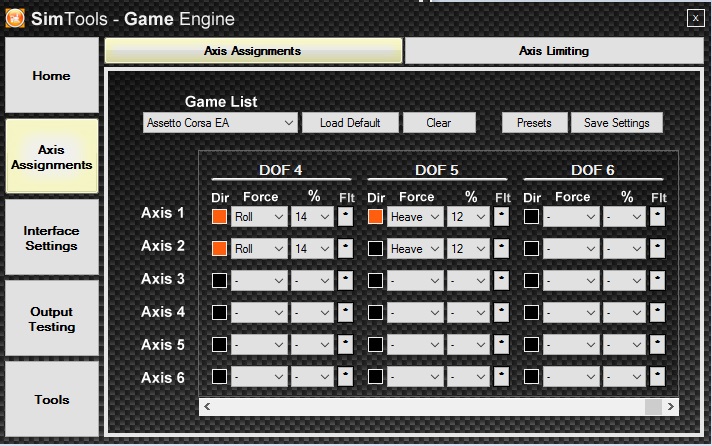The height and width of the screenshot is (446, 712).
Task: Switch to the Axis Limiting tab
Action: pos(554,50)
